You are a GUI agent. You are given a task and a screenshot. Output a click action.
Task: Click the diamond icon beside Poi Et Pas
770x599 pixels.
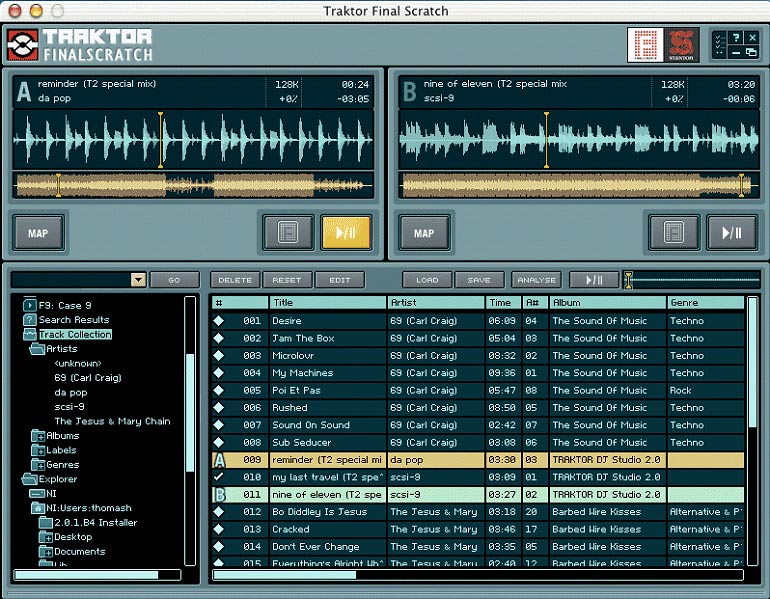219,390
